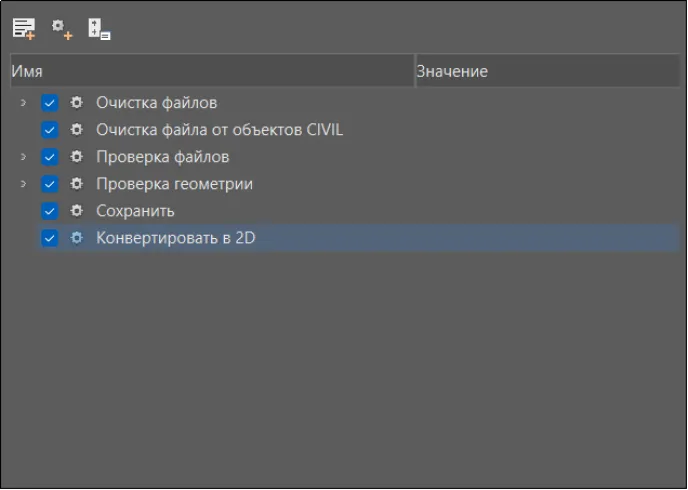Screen dimensions: 688x490
Task: Click the add list item toolbar icon
Action: click(x=23, y=28)
